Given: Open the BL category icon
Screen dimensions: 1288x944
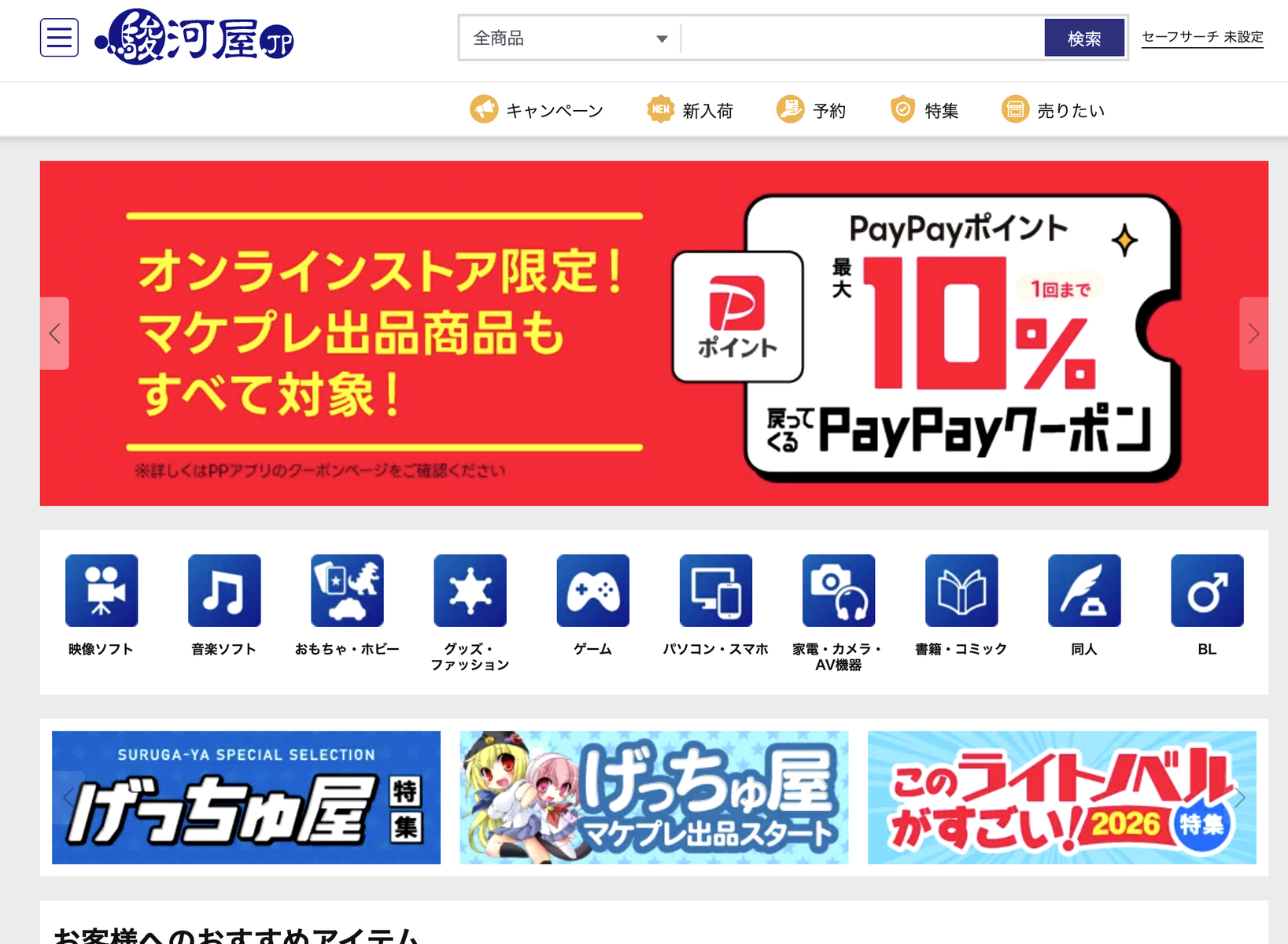Looking at the screenshot, I should coord(1207,591).
